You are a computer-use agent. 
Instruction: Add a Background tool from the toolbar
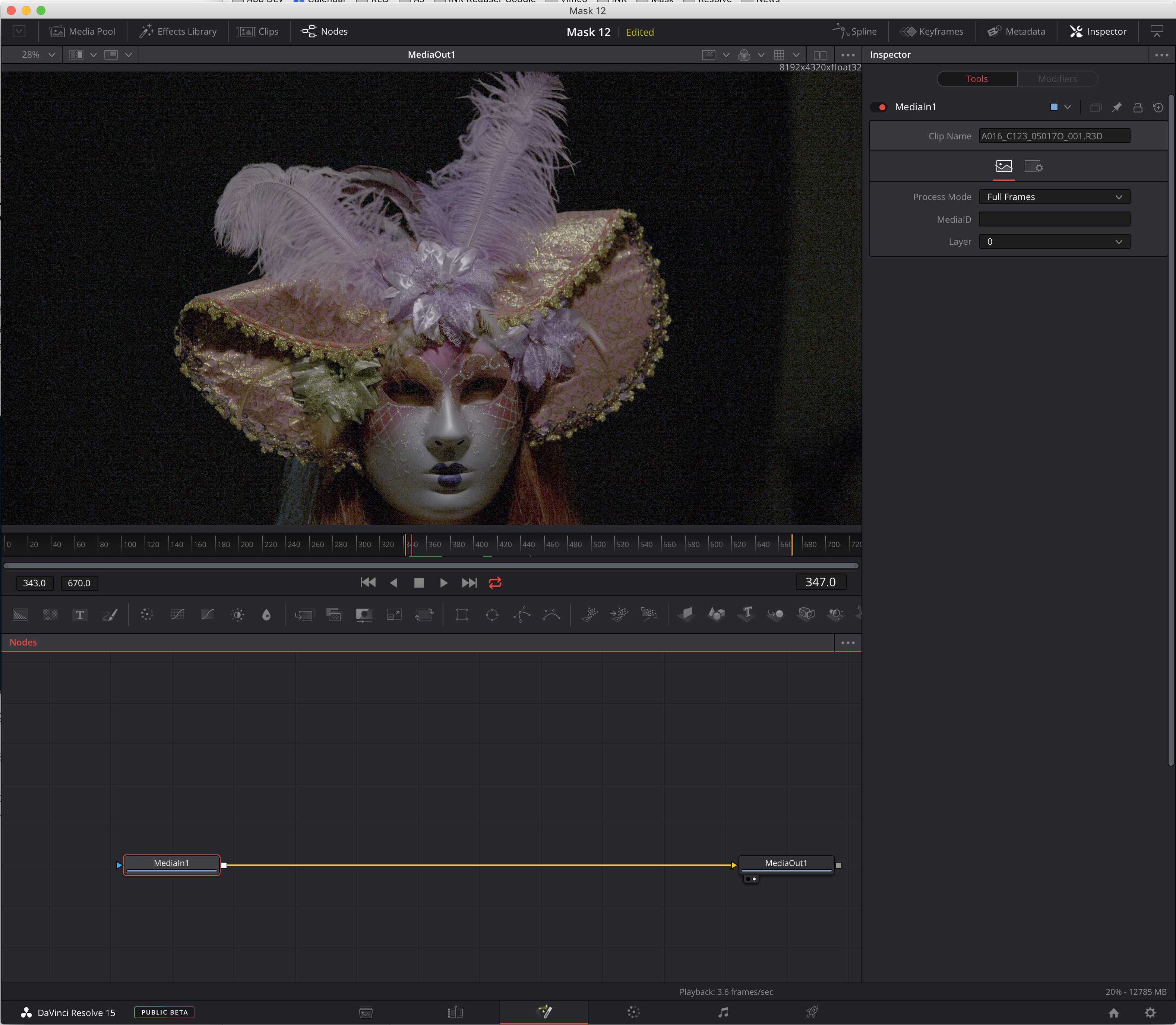tap(20, 615)
